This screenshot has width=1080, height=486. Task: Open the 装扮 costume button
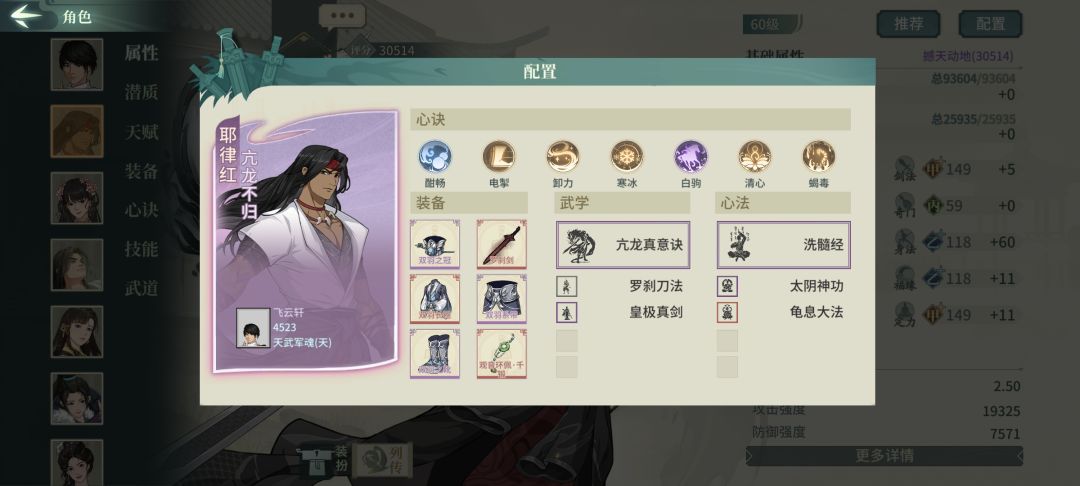coord(325,459)
